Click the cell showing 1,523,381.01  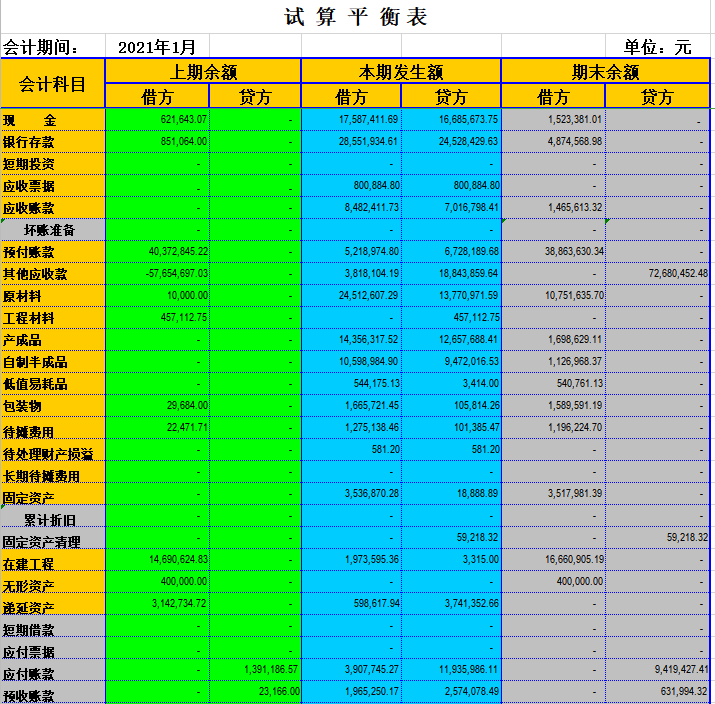pos(554,120)
